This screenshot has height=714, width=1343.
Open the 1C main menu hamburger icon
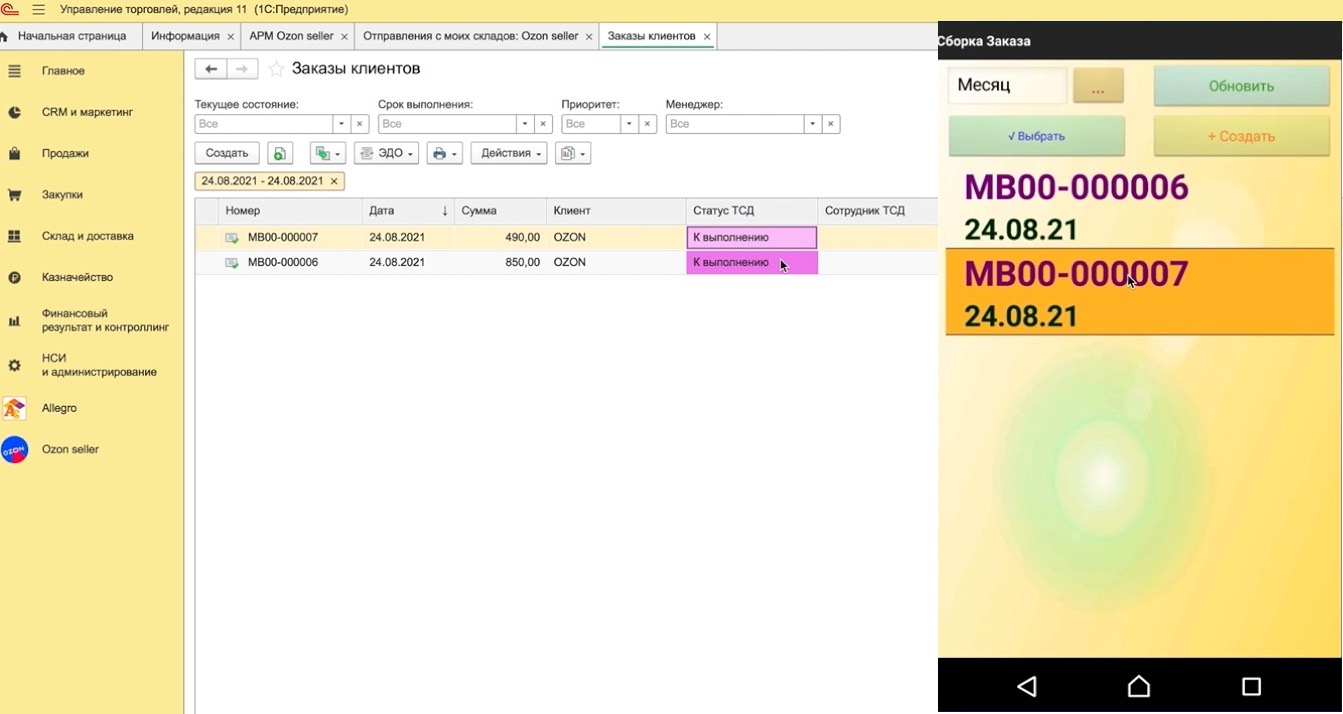(x=39, y=9)
